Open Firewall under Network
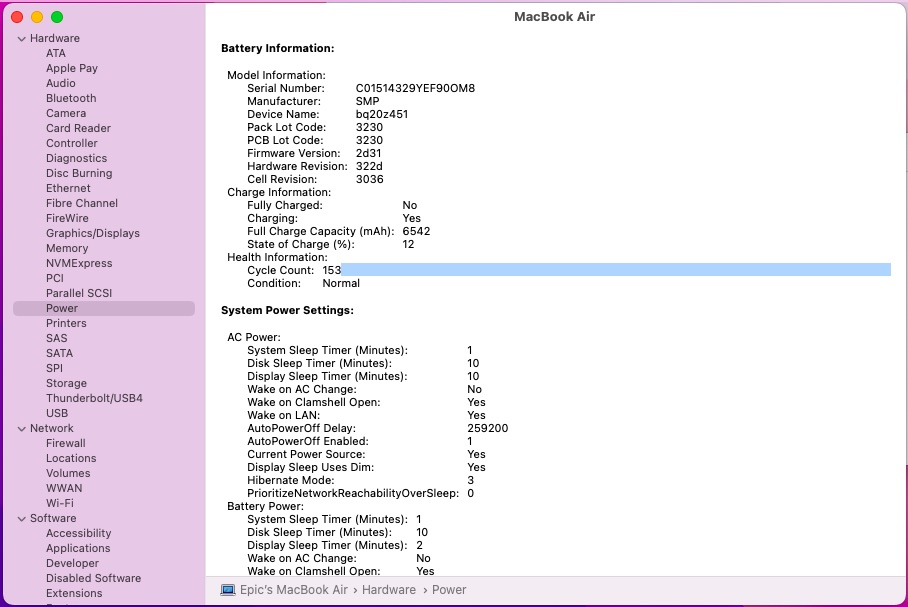The height and width of the screenshot is (607, 908). point(66,443)
